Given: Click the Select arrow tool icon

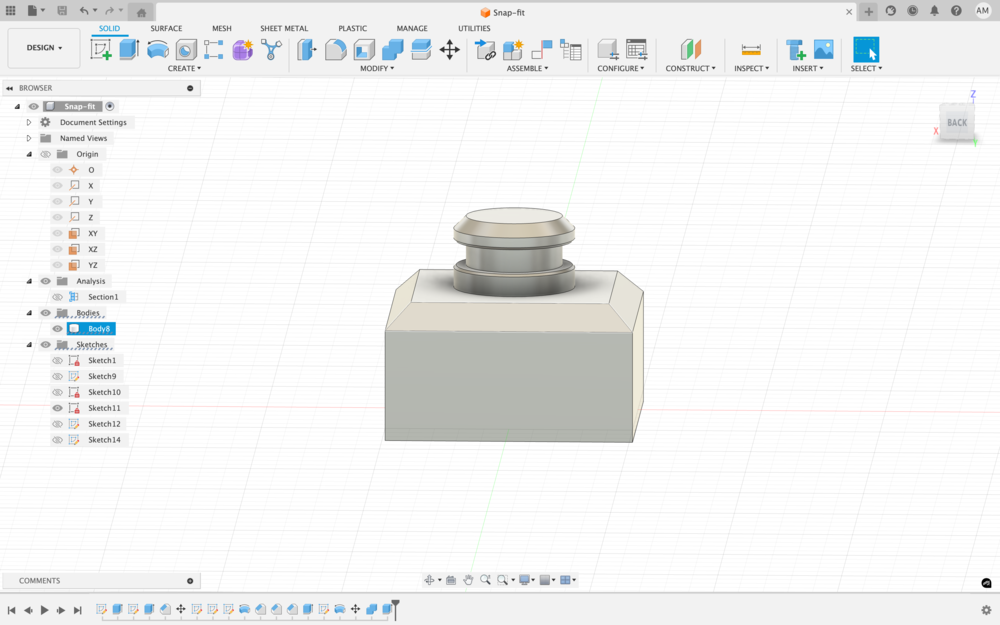Looking at the screenshot, I should 866,50.
